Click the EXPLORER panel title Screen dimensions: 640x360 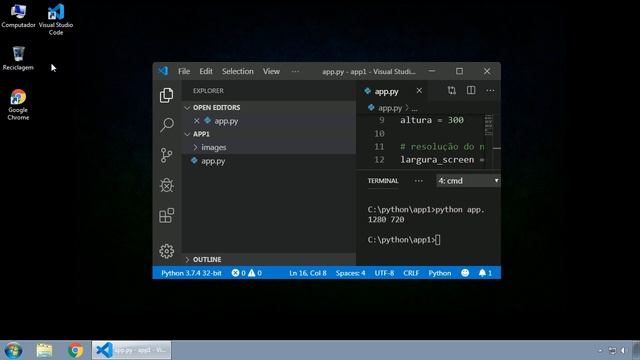point(208,91)
